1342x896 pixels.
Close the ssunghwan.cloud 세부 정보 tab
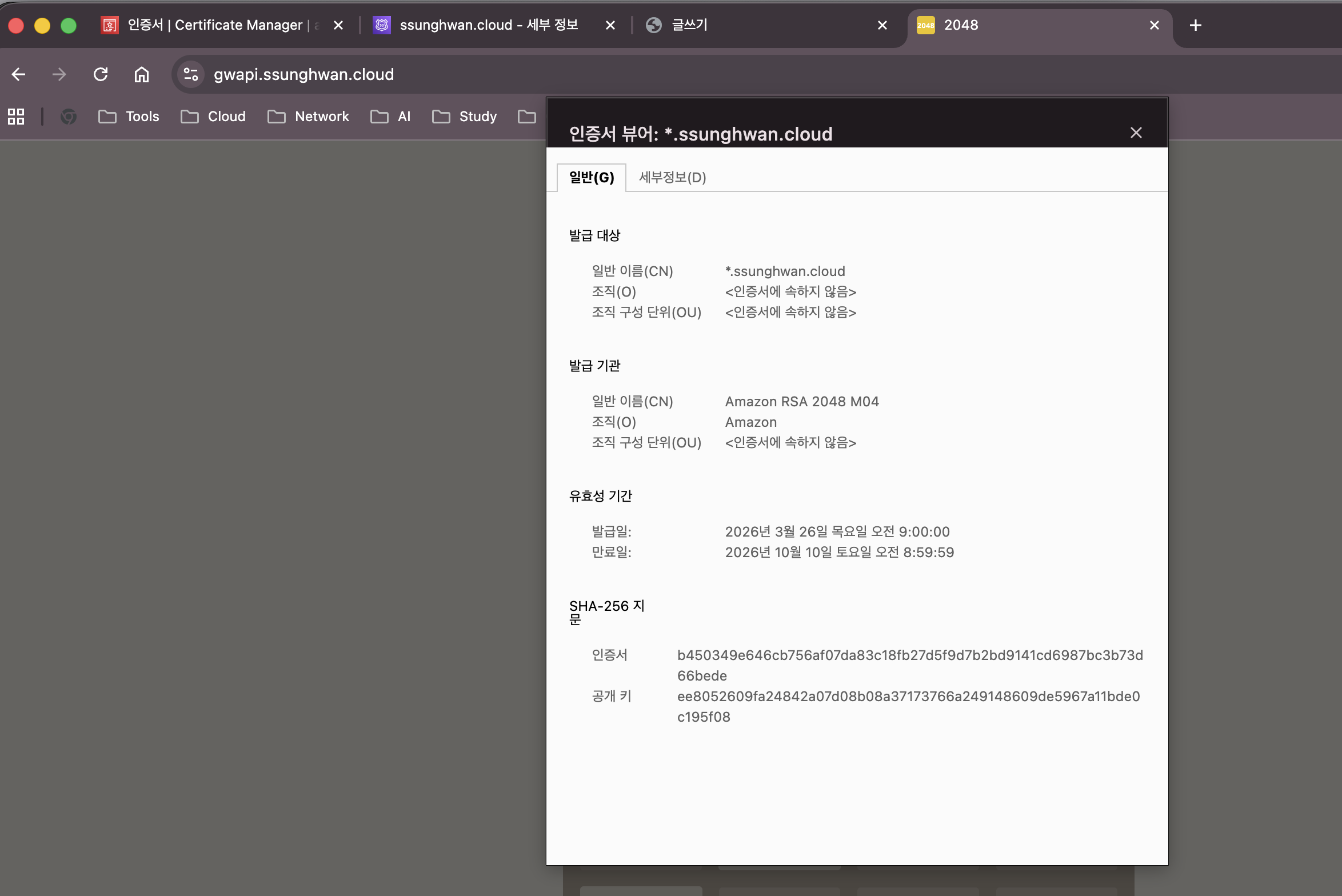click(610, 25)
